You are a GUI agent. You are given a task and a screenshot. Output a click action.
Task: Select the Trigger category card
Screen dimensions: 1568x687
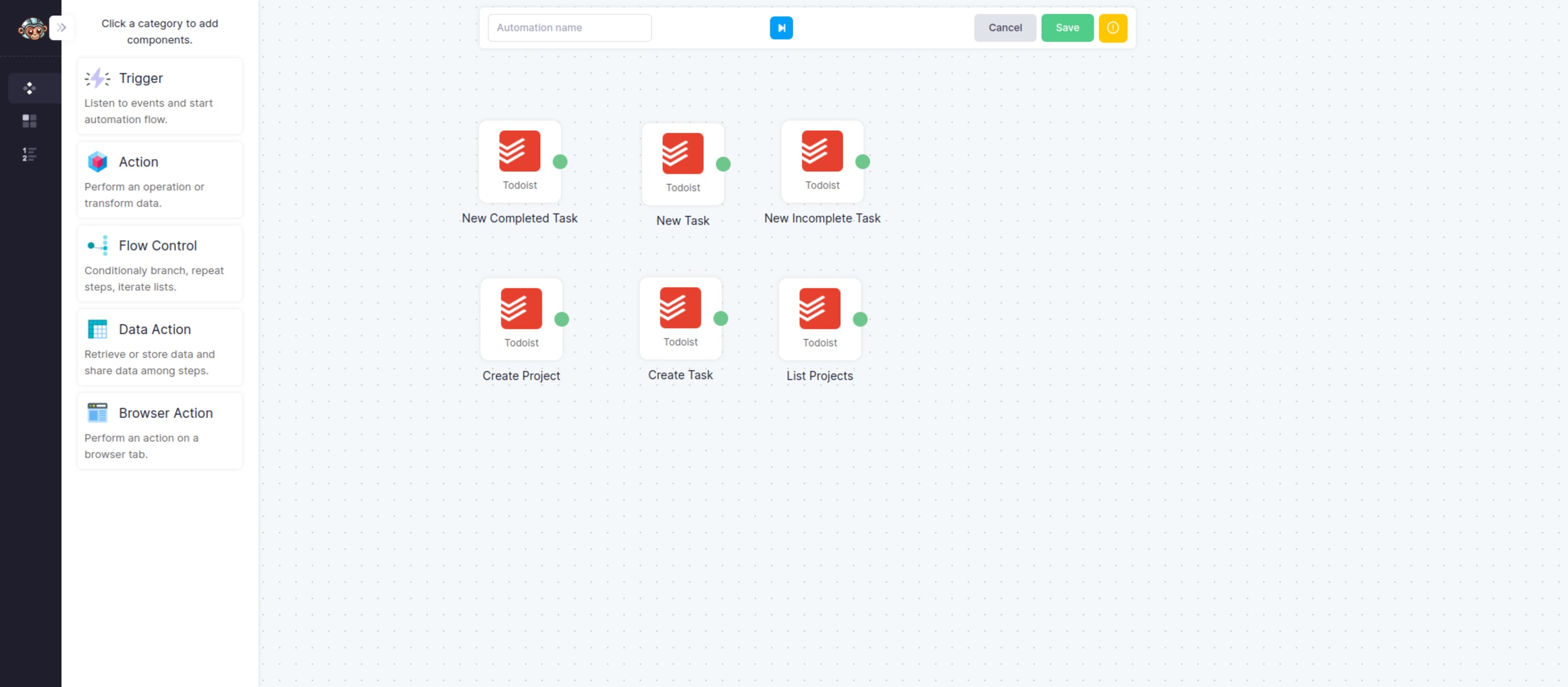click(160, 96)
